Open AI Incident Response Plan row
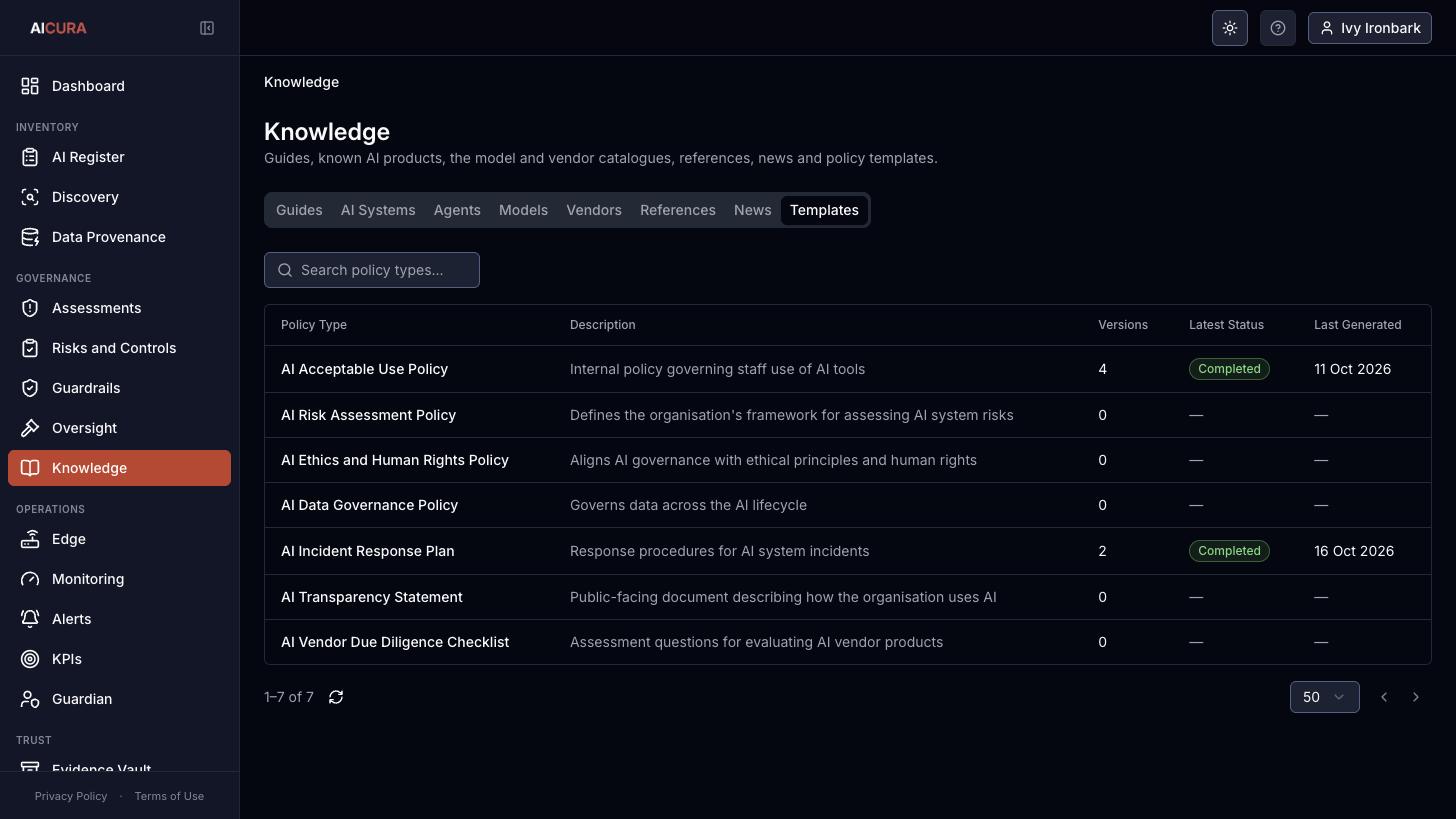 (848, 551)
